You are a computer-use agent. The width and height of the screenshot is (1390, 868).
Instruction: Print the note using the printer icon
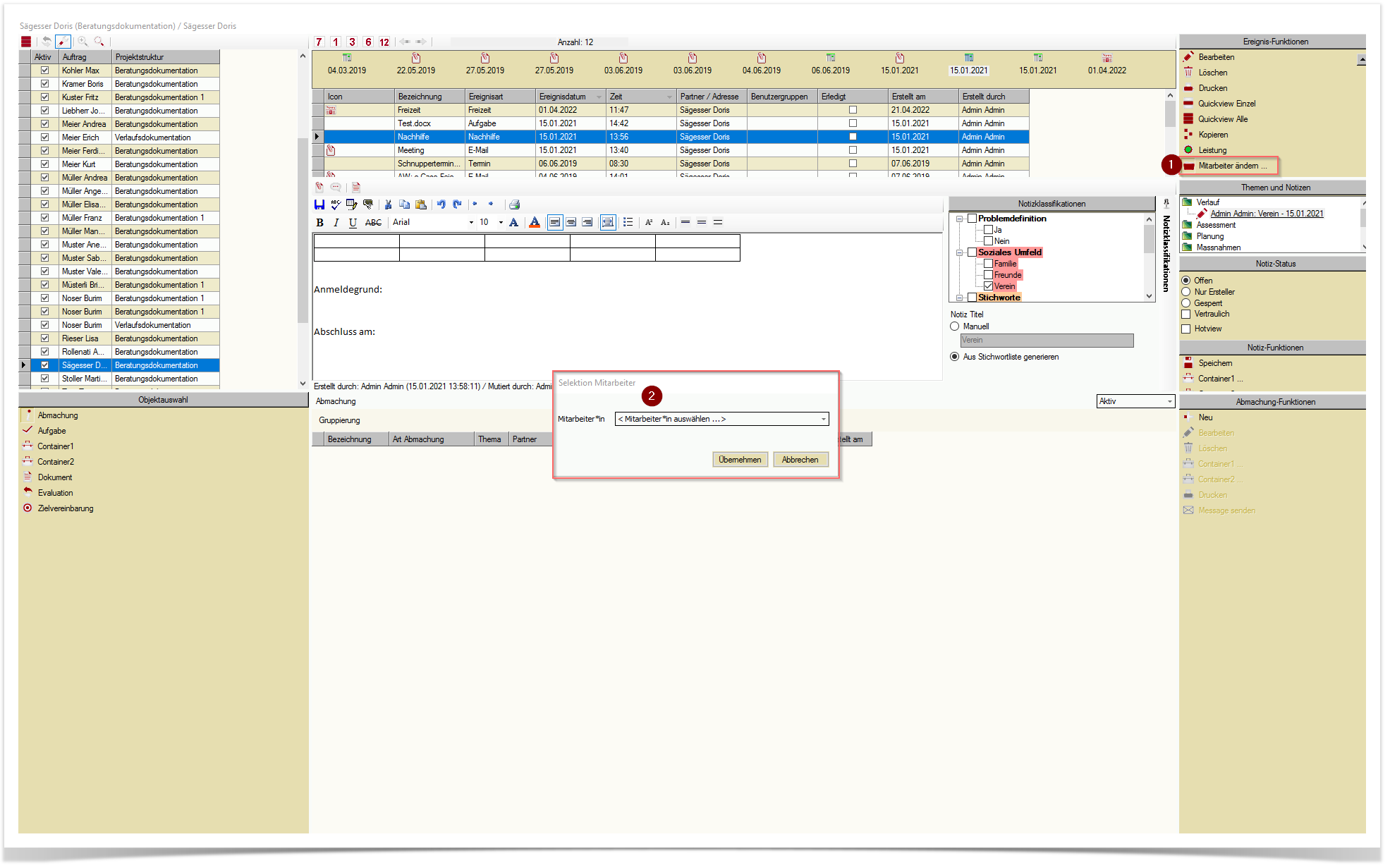(515, 204)
